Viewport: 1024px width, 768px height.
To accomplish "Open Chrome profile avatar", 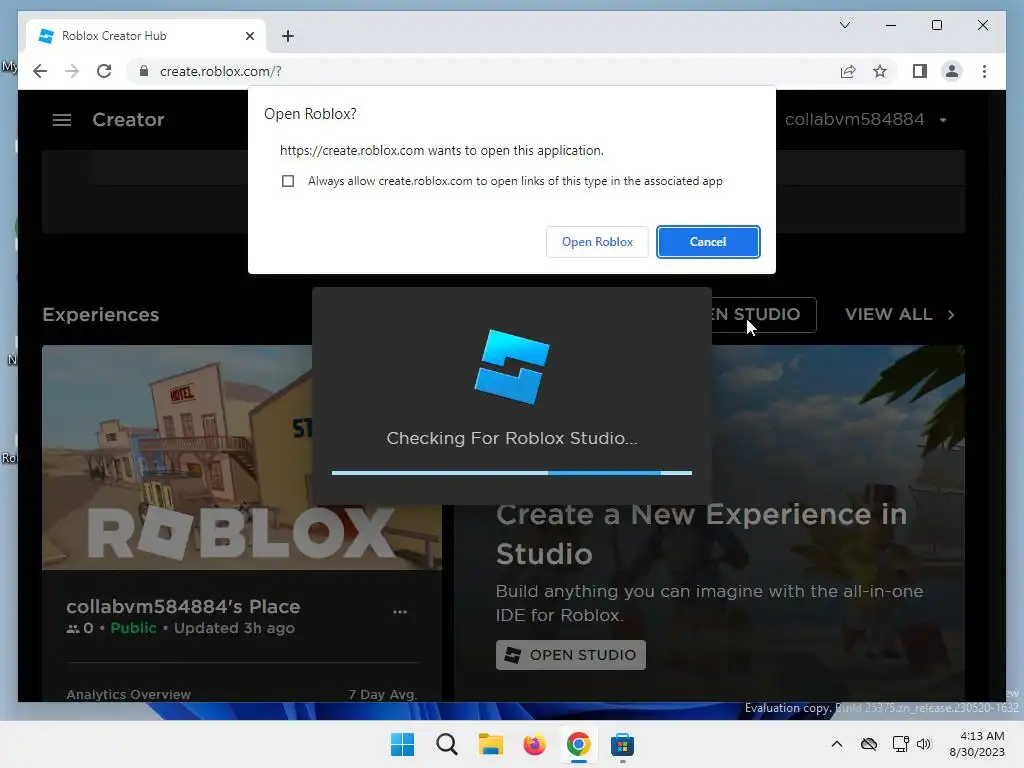I will [x=952, y=71].
